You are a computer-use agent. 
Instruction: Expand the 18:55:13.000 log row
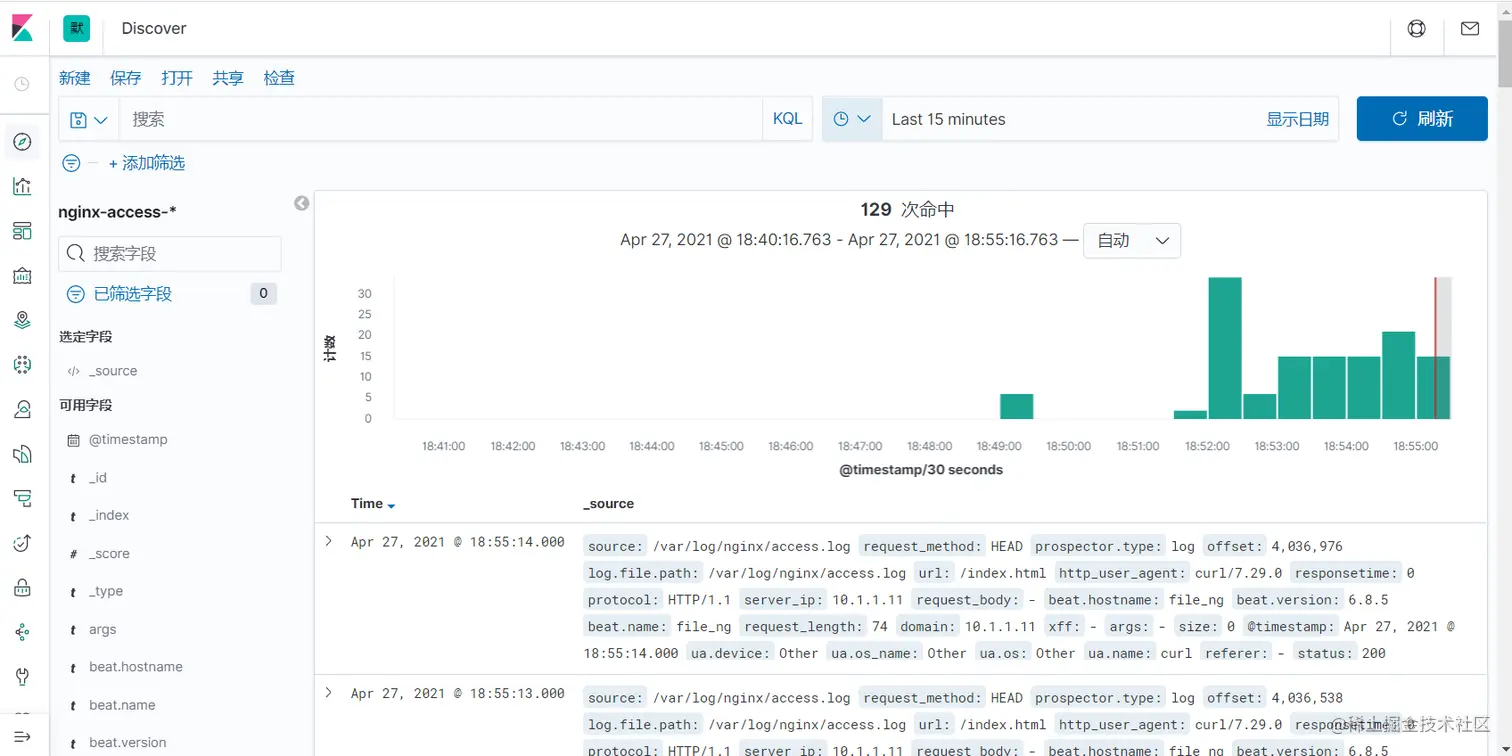(328, 692)
